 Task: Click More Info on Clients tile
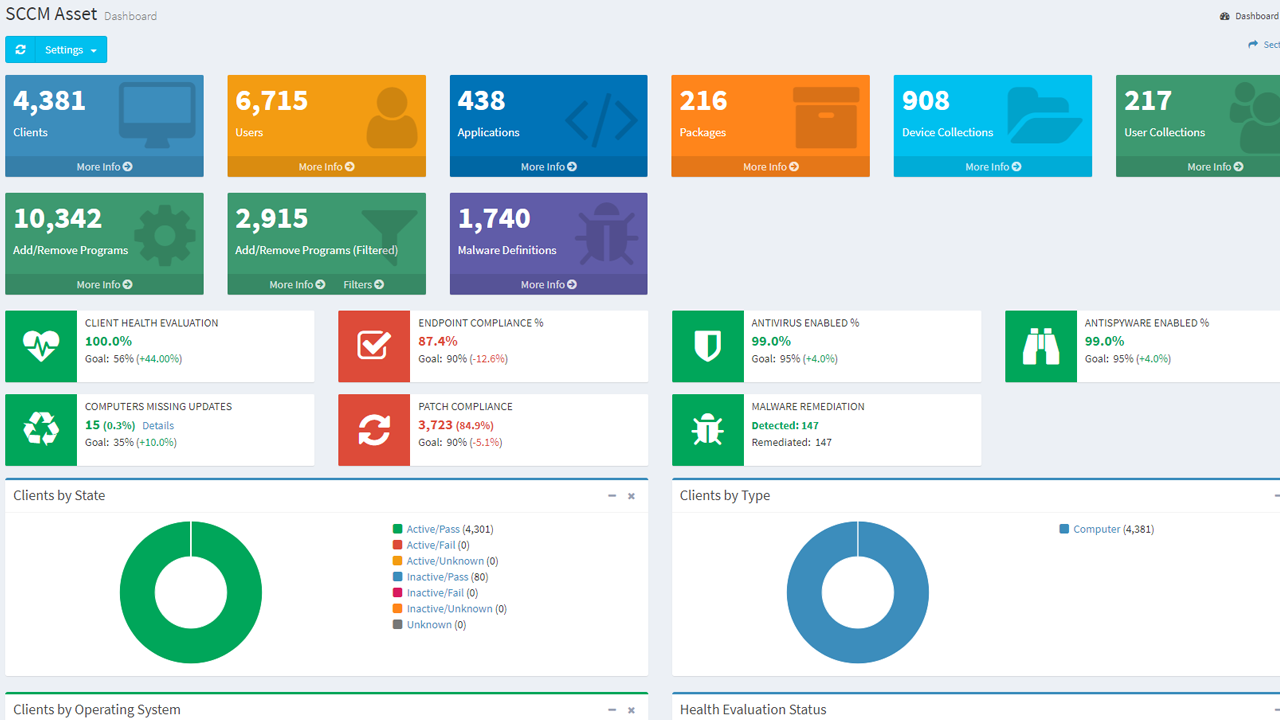[104, 167]
